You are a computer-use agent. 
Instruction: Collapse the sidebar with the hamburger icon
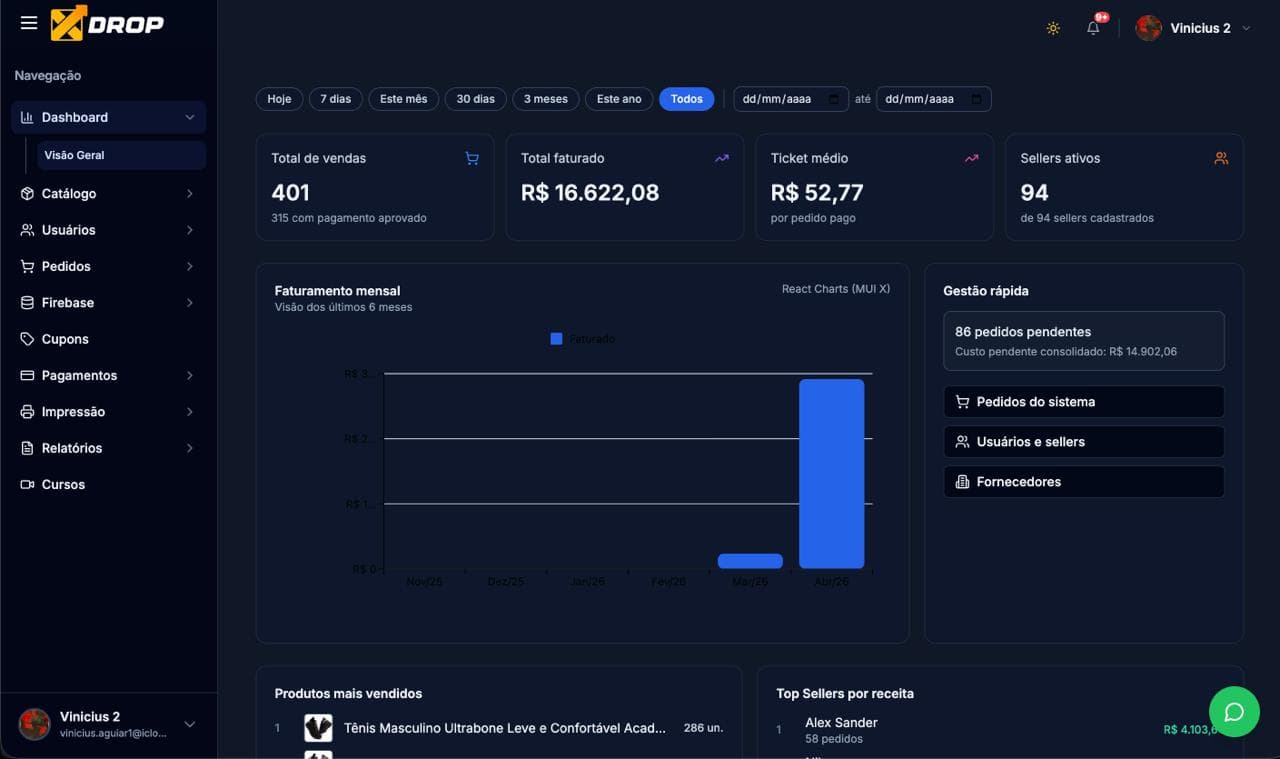point(29,22)
